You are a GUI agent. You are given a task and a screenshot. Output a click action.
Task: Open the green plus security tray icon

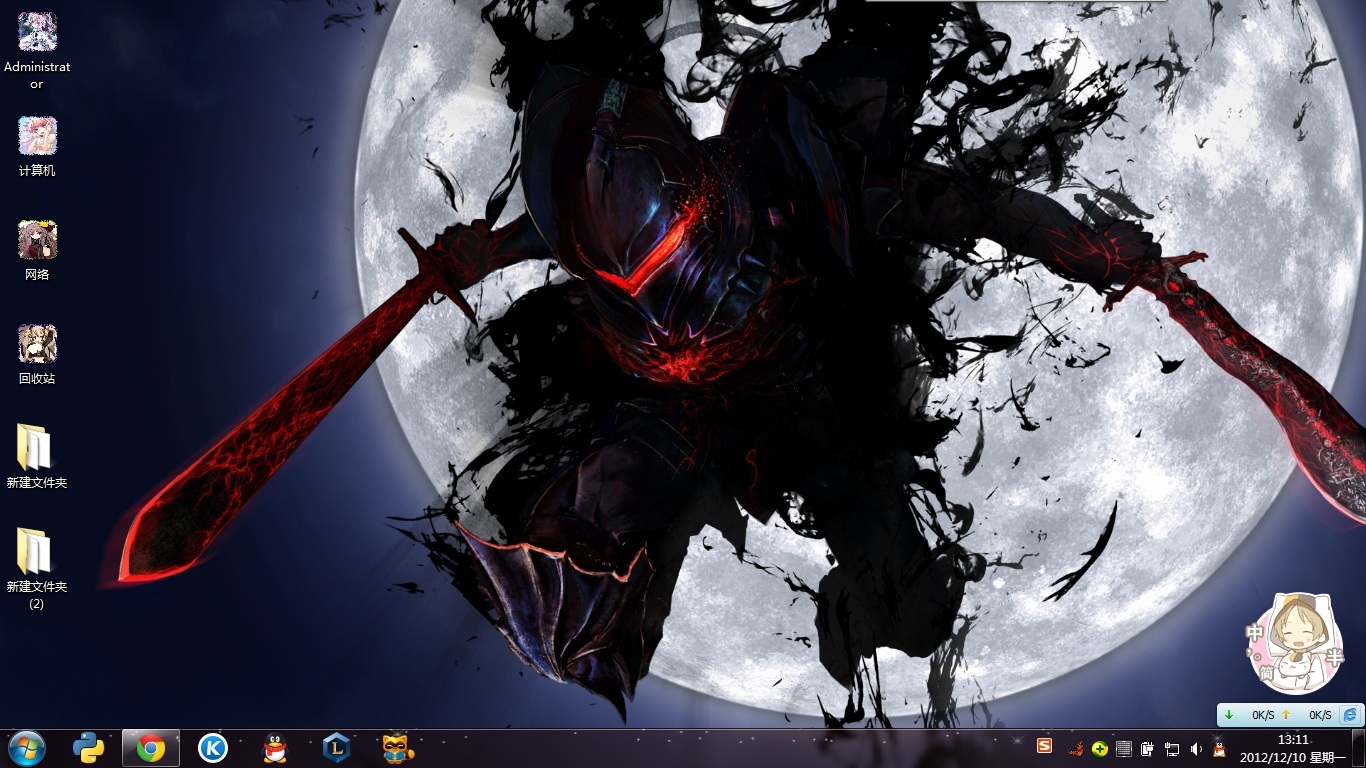(1100, 749)
